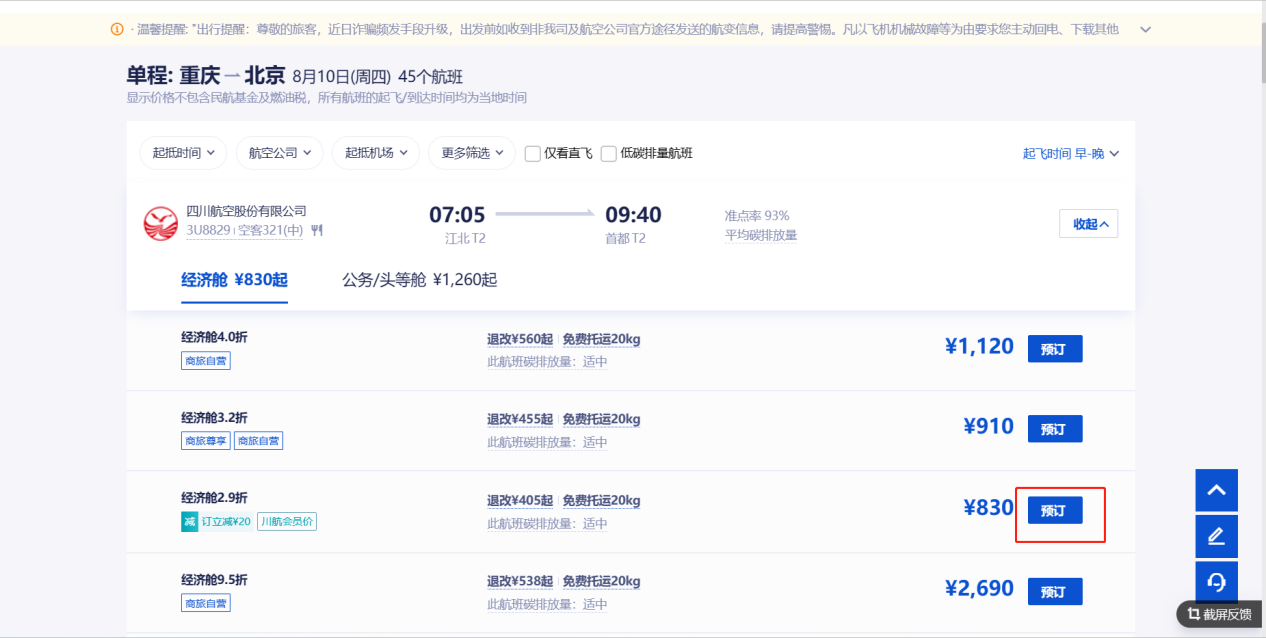Collapse flight details with 收起 button
Screen dimensions: 1266x638
(x=1089, y=224)
